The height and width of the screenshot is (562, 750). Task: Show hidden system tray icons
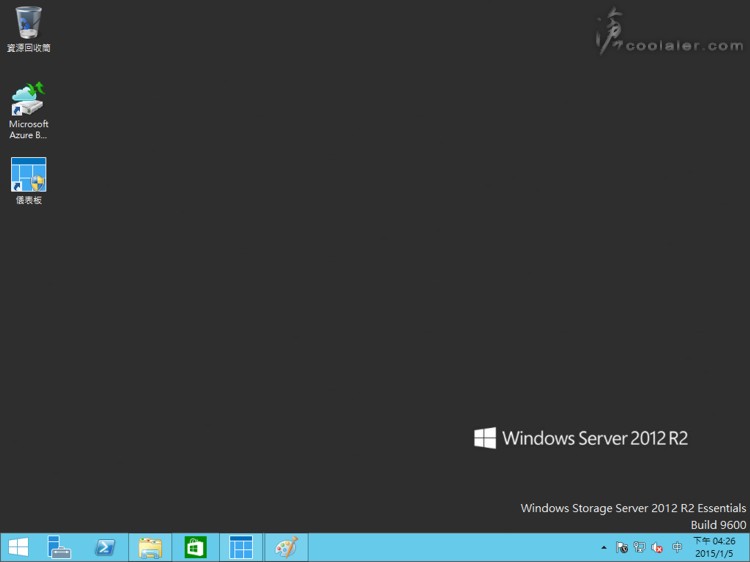(x=604, y=548)
